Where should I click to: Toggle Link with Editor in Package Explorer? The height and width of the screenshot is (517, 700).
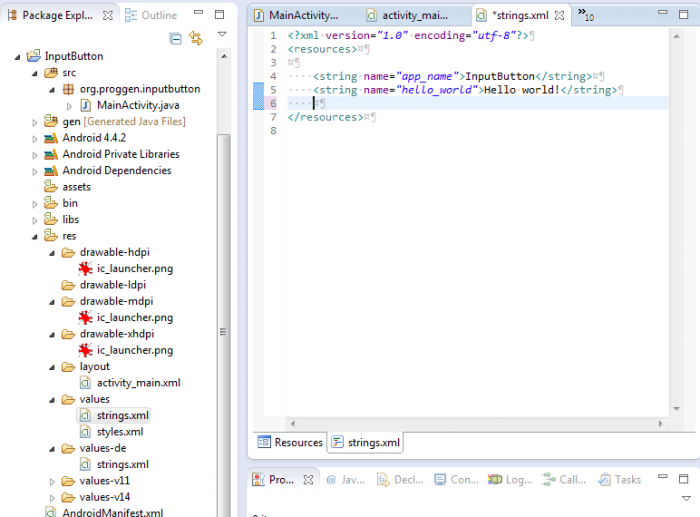pyautogui.click(x=196, y=38)
